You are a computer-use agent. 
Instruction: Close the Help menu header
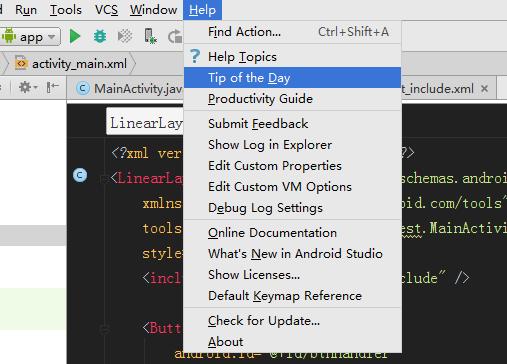pos(202,10)
